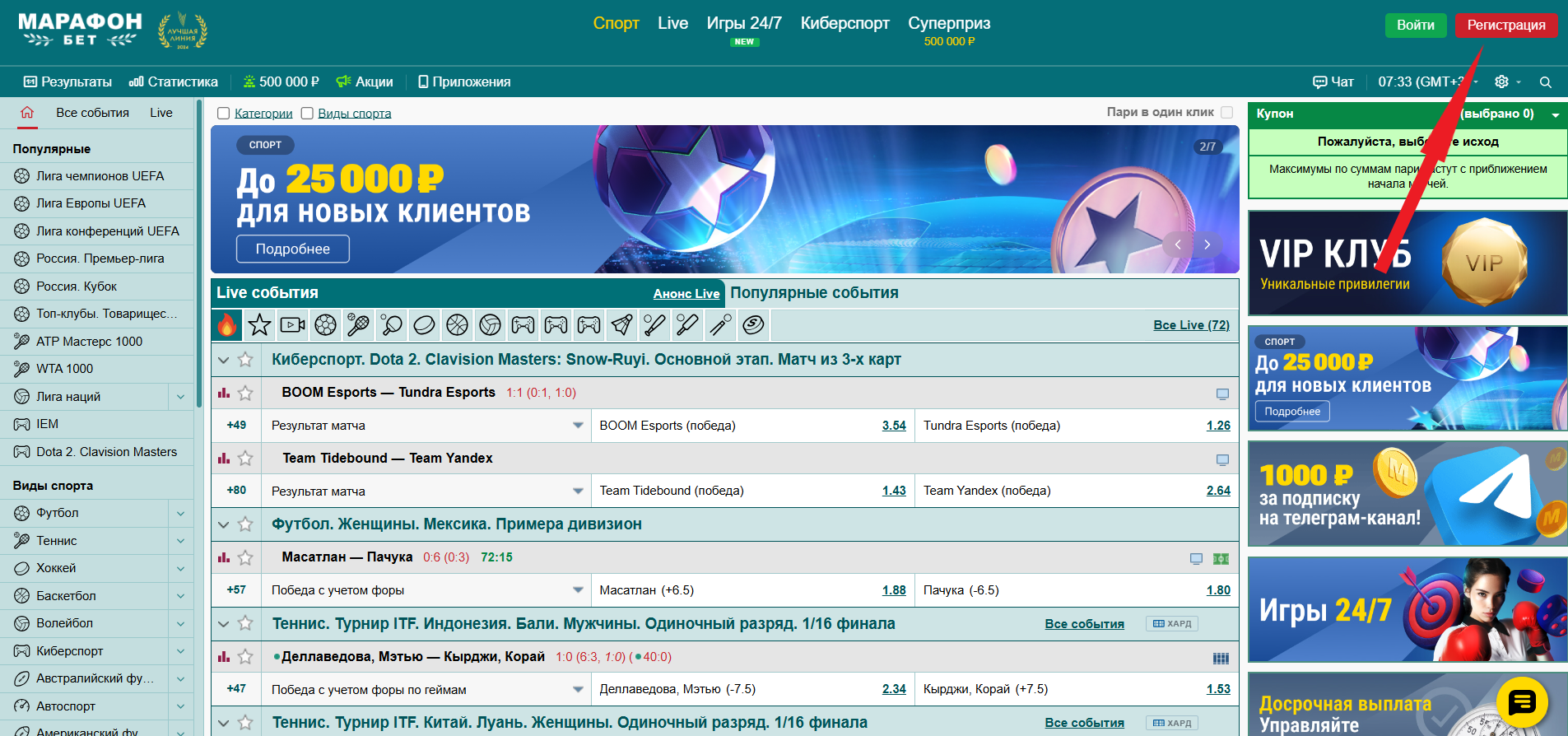Favorite the Team Tidebound — Team Yandex match star
1568x736 pixels.
245,459
